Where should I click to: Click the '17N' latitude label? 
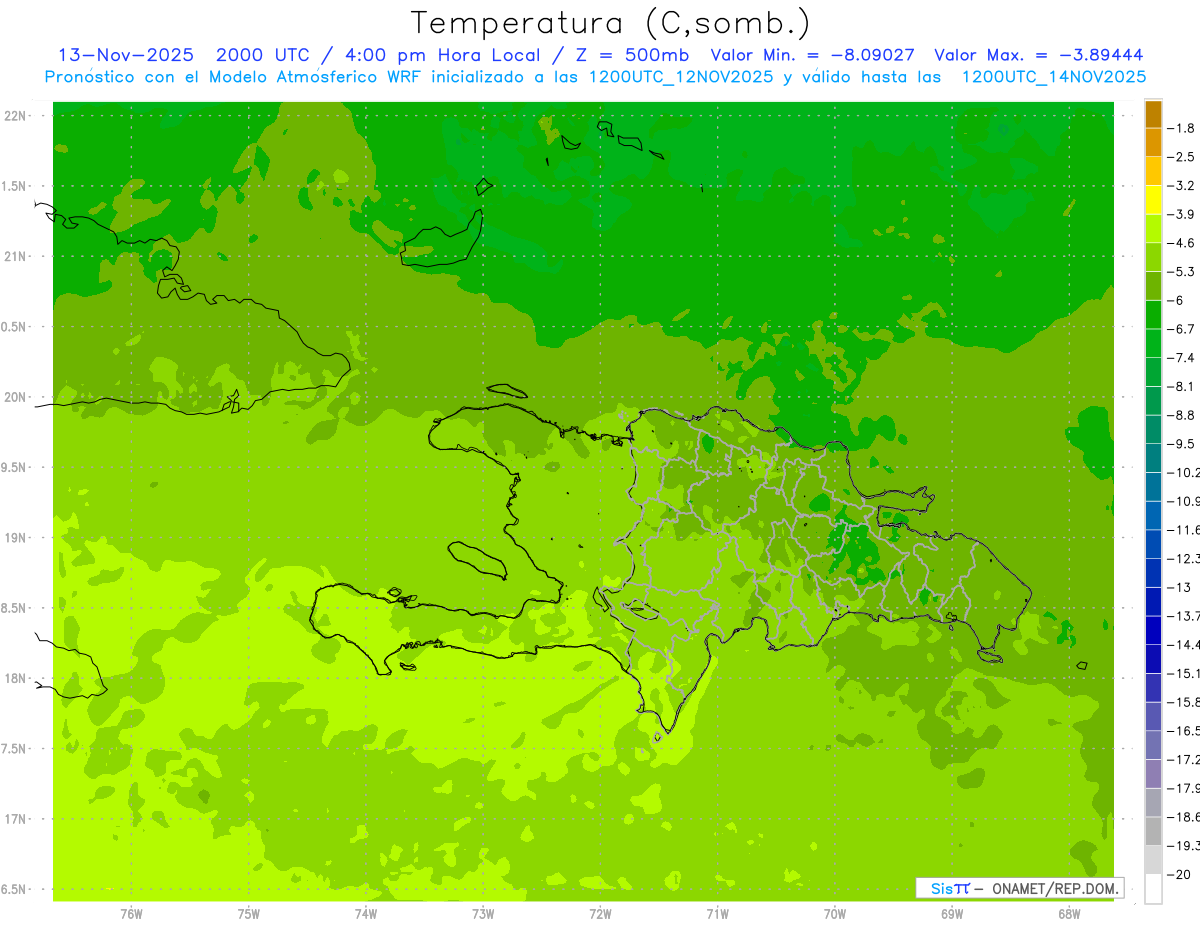[15, 820]
